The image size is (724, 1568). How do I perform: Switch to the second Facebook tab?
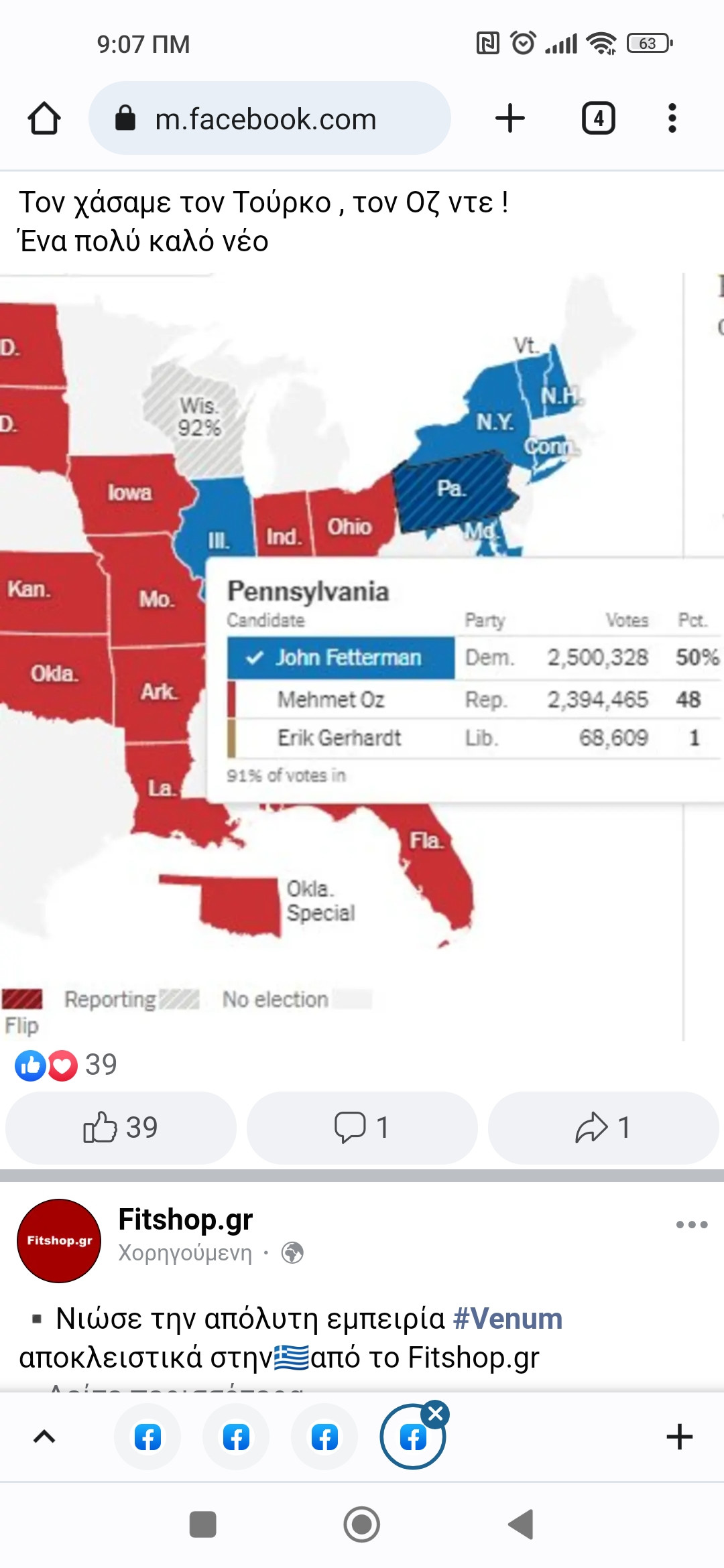coord(236,1437)
